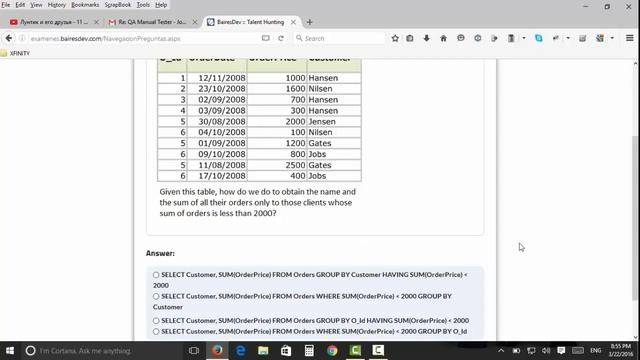Screen dimensions: 640x360
Task: Click the browser Search box
Action: click(x=340, y=38)
